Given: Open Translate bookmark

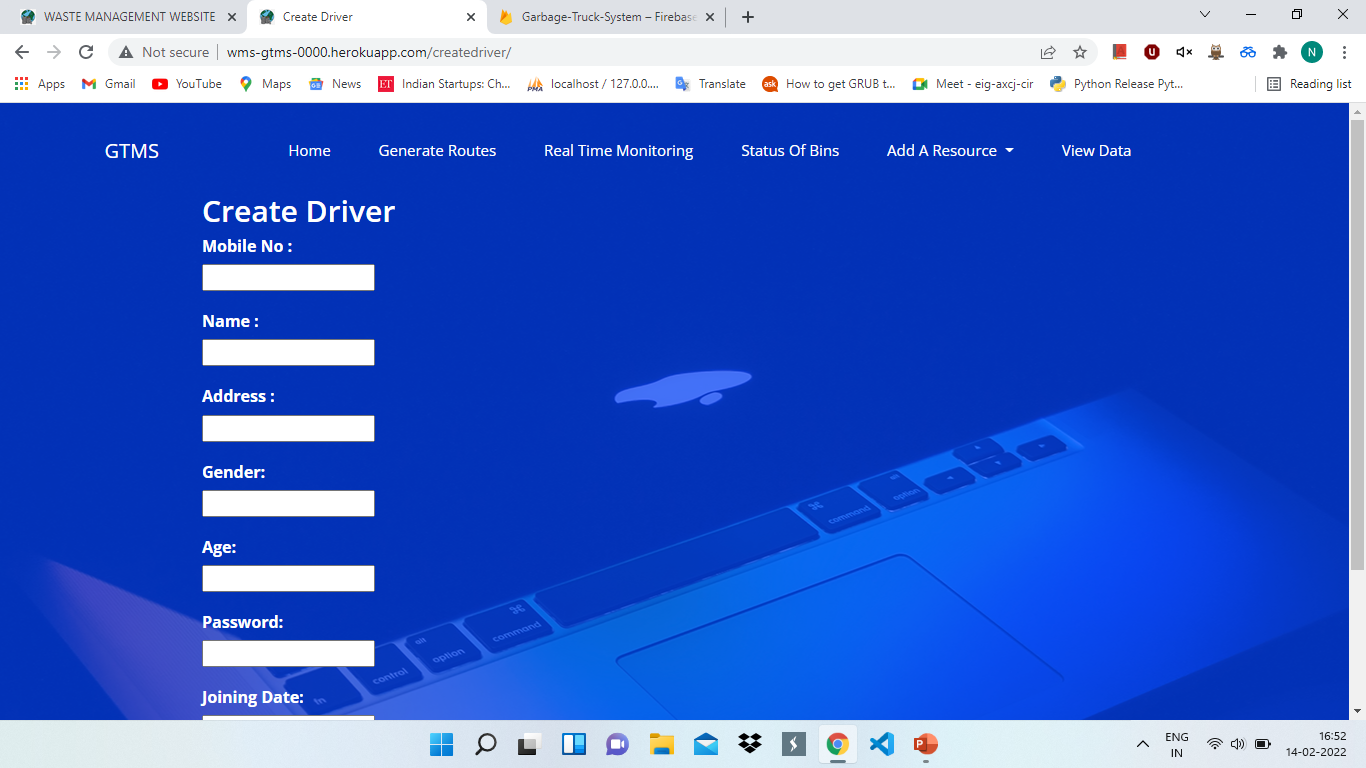Looking at the screenshot, I should (710, 84).
